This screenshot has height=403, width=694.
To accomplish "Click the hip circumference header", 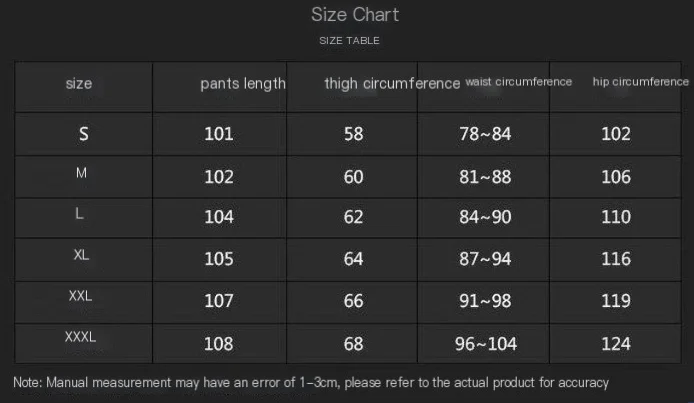I will pos(640,82).
